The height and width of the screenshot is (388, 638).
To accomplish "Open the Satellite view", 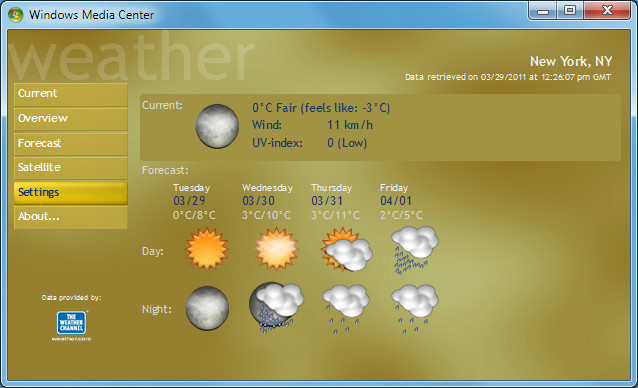I will pos(71,168).
